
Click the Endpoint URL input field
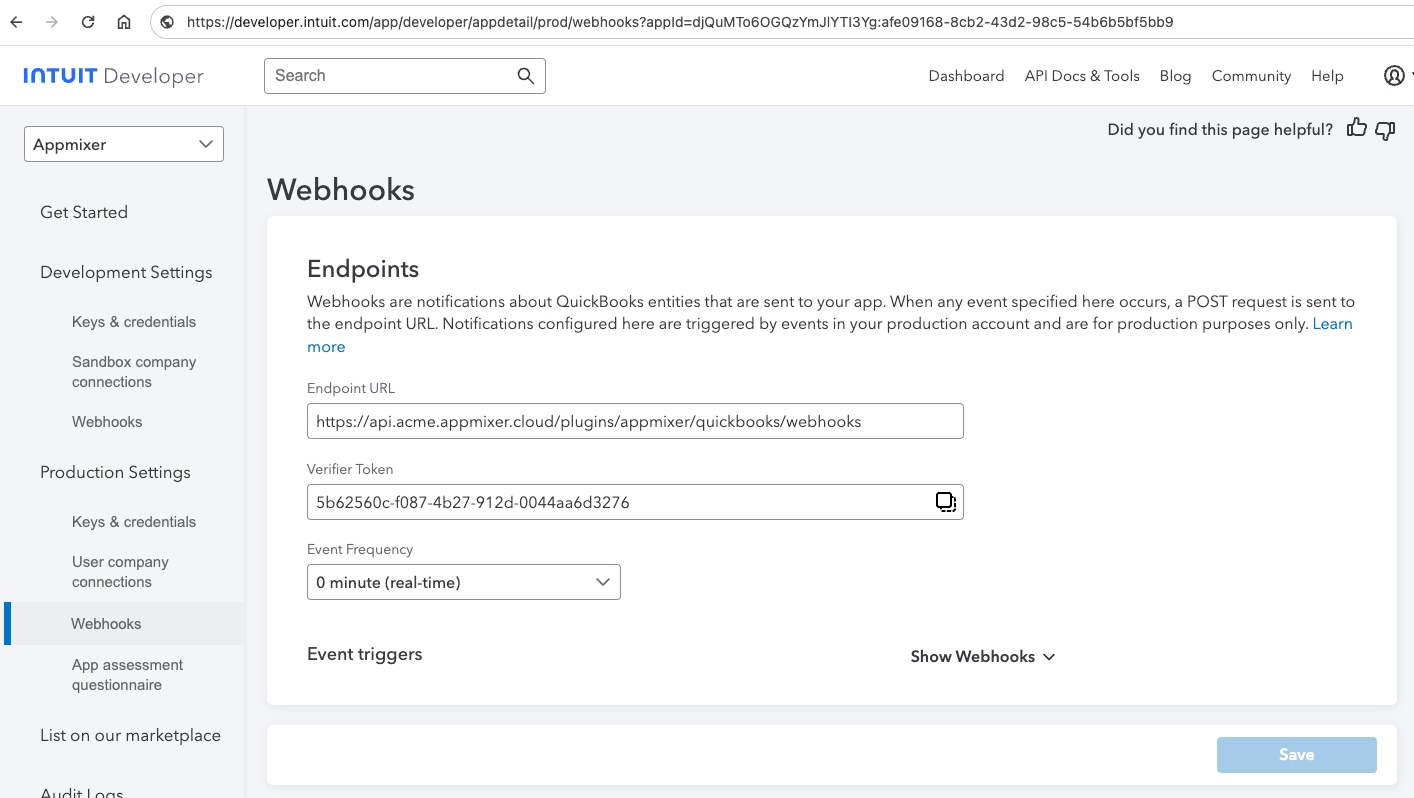pyautogui.click(x=634, y=421)
